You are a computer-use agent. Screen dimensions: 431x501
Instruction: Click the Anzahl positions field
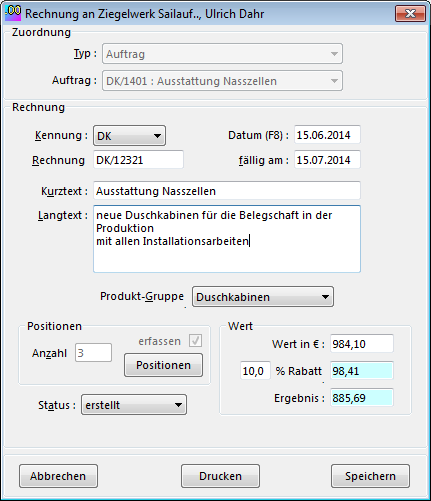pyautogui.click(x=93, y=352)
